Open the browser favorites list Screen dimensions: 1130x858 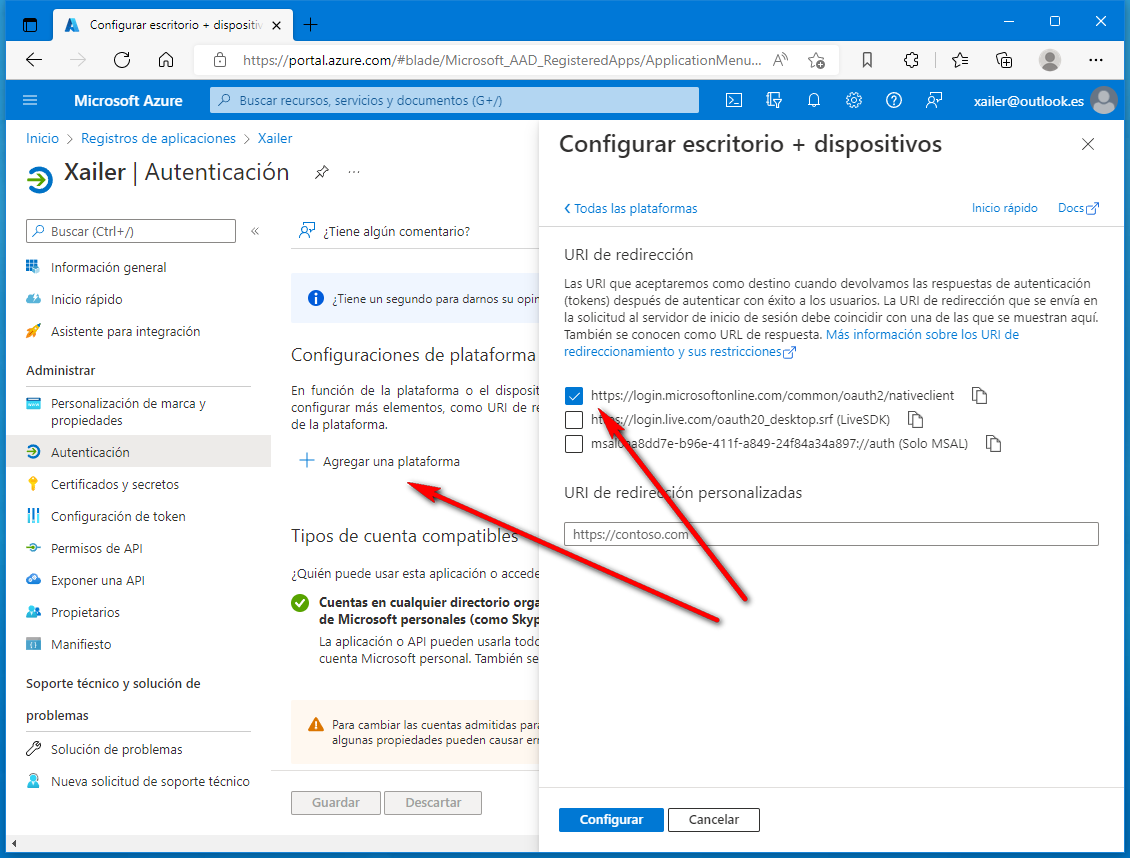click(x=960, y=60)
